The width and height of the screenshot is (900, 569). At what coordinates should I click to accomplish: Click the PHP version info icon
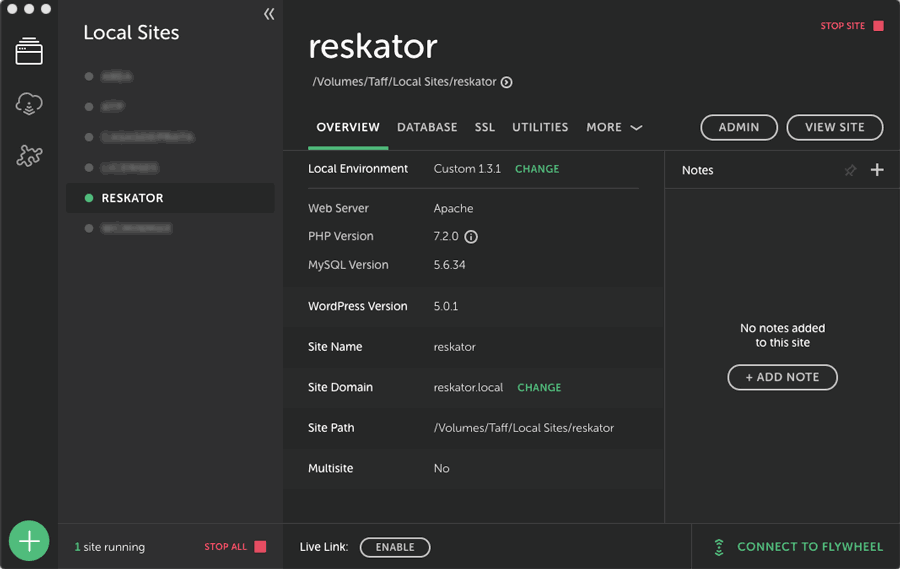pos(471,237)
